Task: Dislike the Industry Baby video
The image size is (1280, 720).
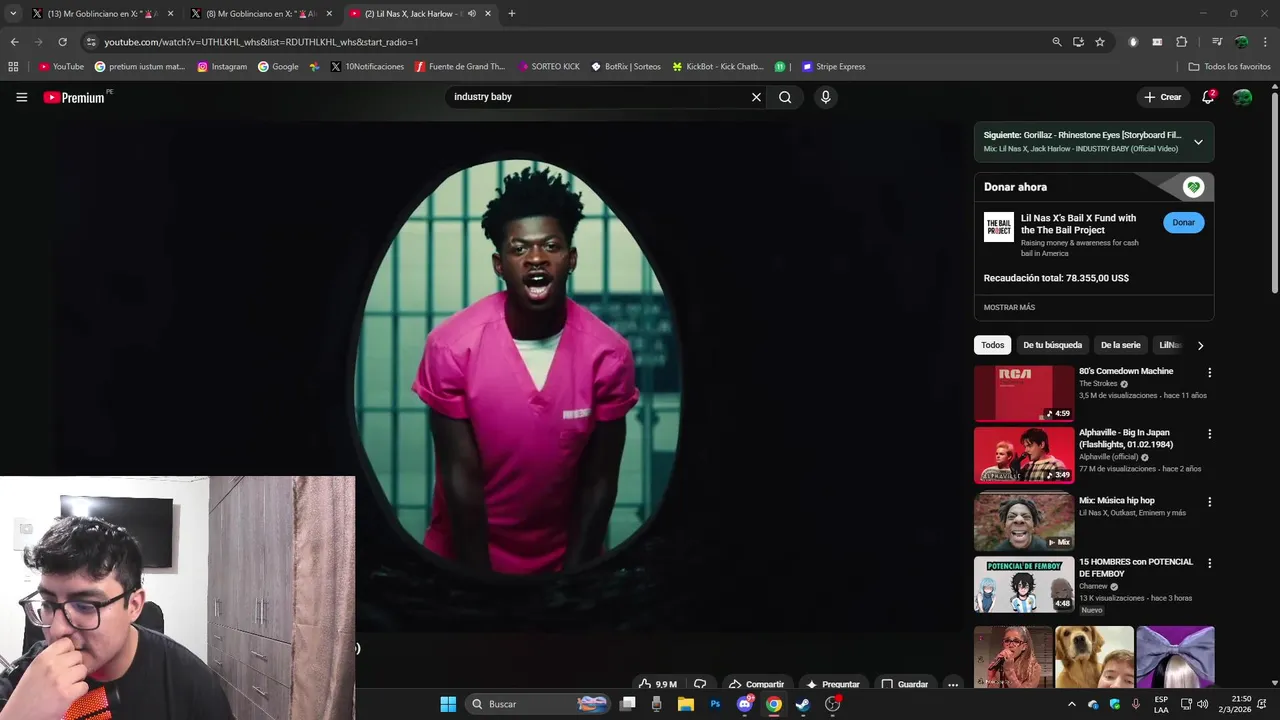Action: pyautogui.click(x=700, y=684)
